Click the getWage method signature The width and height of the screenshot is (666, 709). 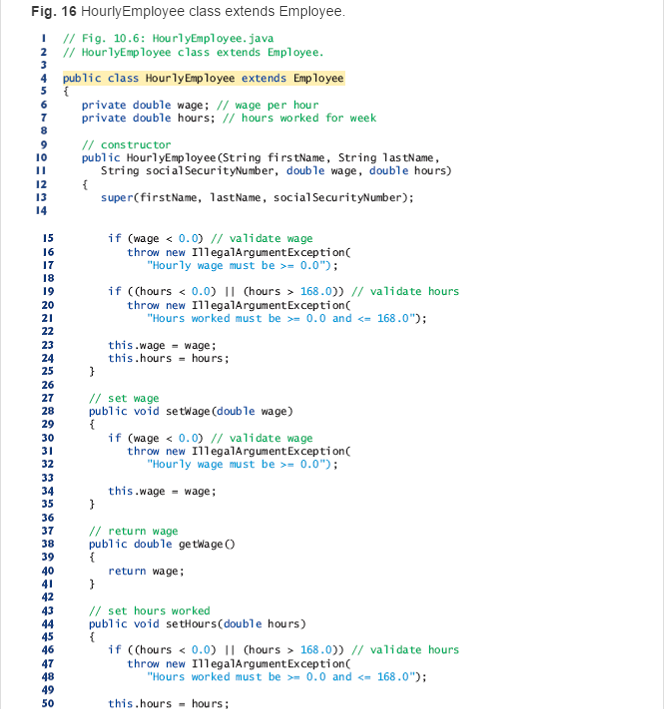[x=166, y=544]
